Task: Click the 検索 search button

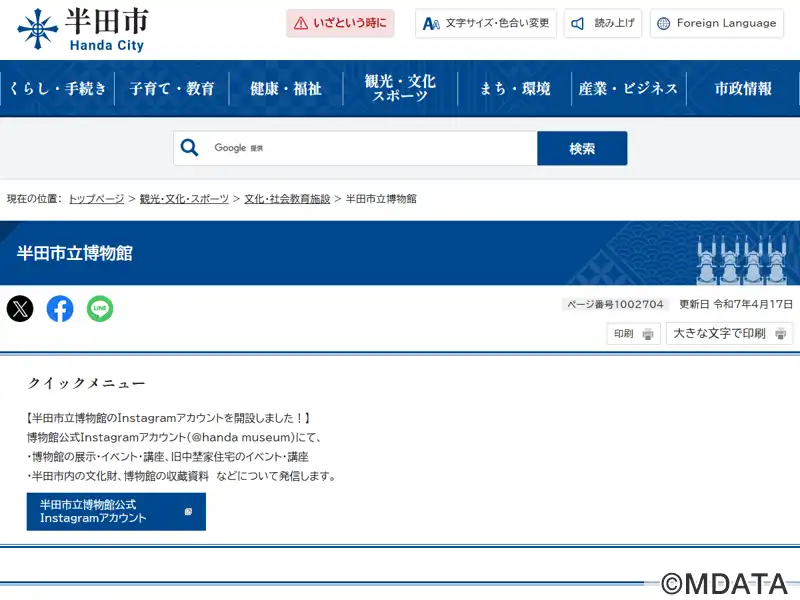Action: pyautogui.click(x=582, y=148)
